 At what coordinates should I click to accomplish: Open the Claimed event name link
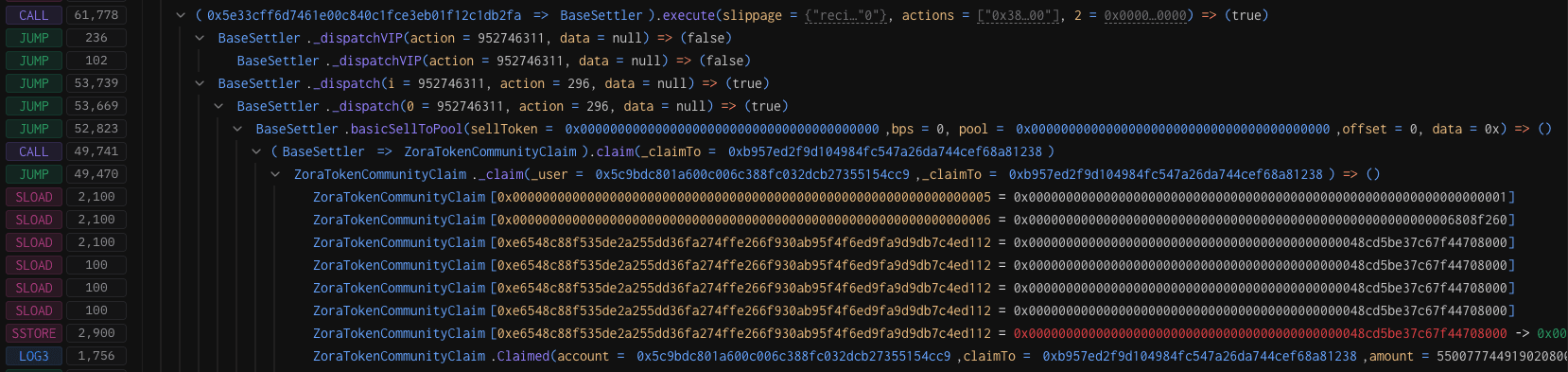(x=523, y=356)
